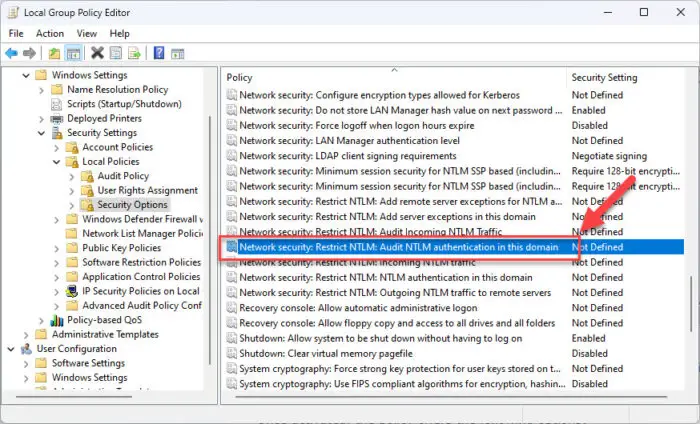This screenshot has width=700, height=424.
Task: Expand the Software Restriction Policies node
Action: (56, 263)
